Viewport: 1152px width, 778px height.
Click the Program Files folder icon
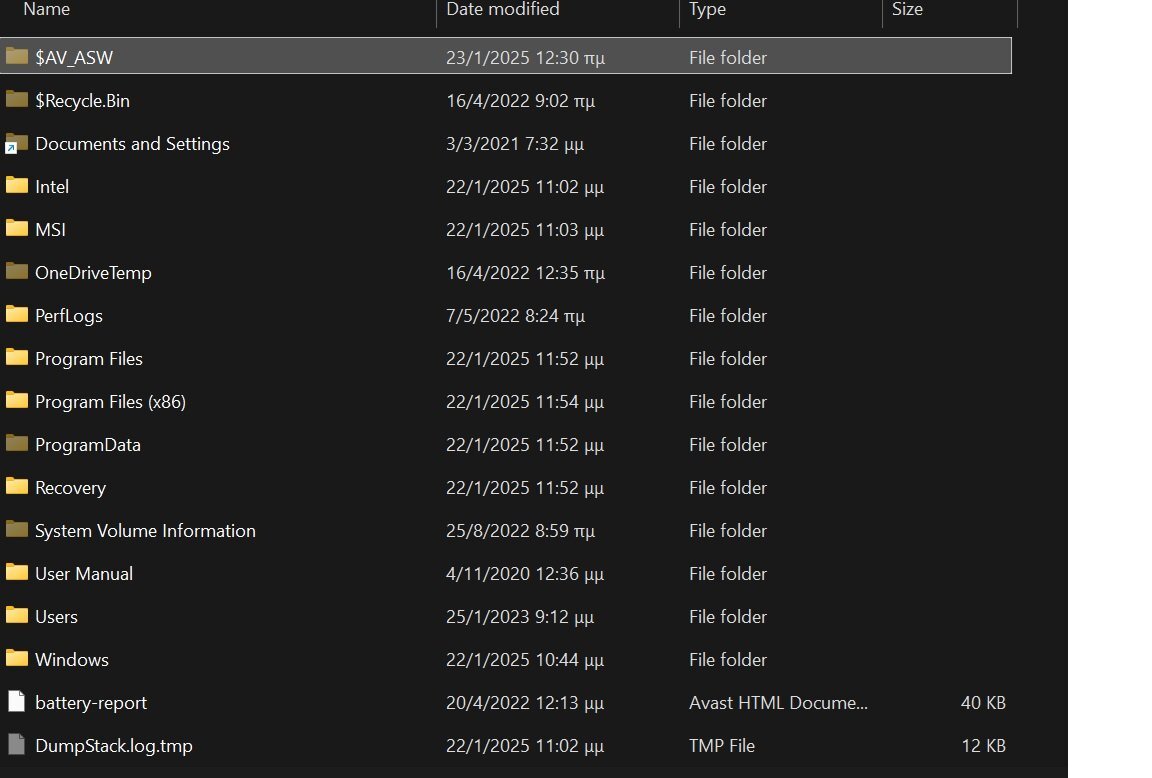click(x=16, y=358)
